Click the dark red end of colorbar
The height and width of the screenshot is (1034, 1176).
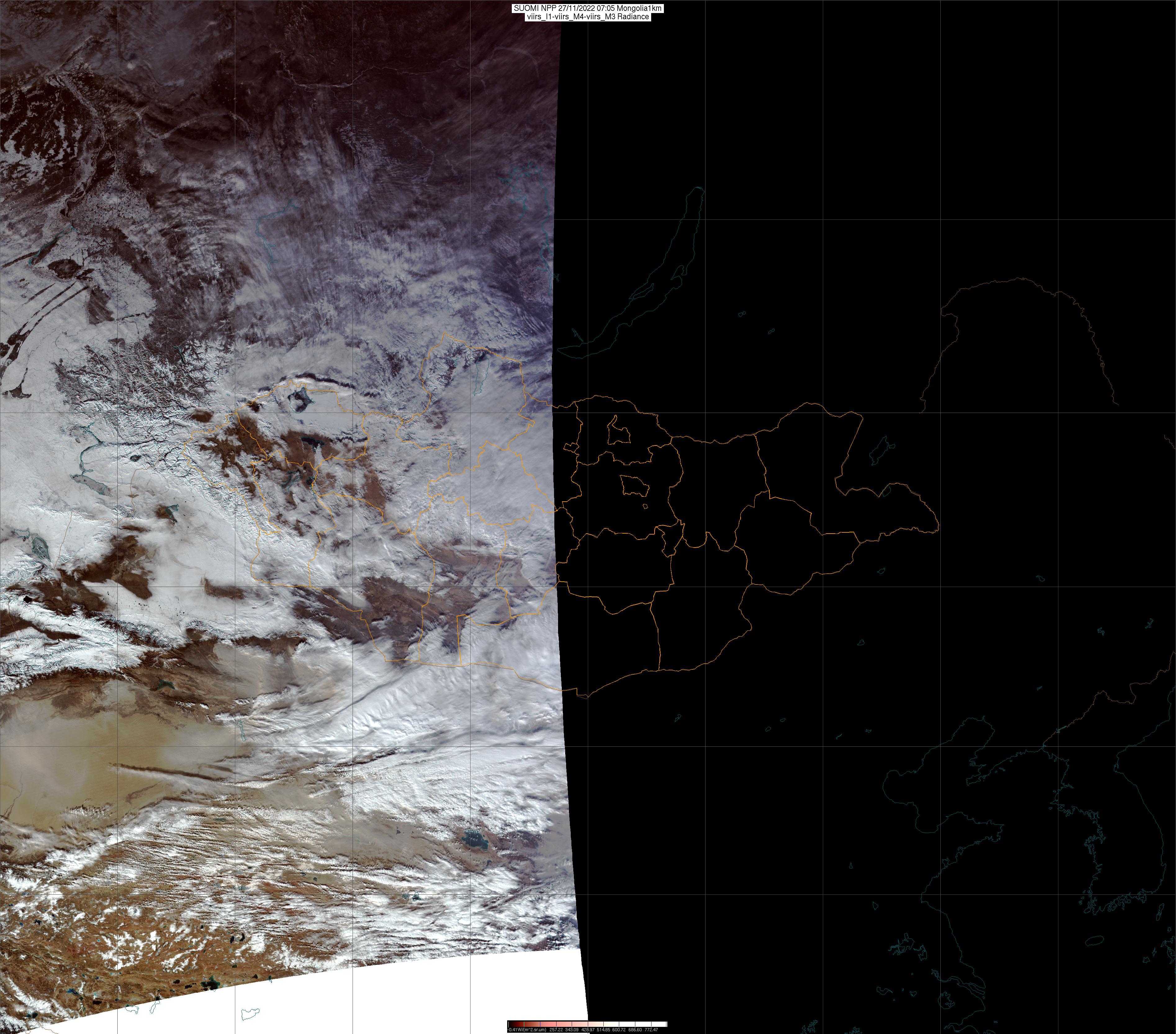click(x=513, y=1024)
